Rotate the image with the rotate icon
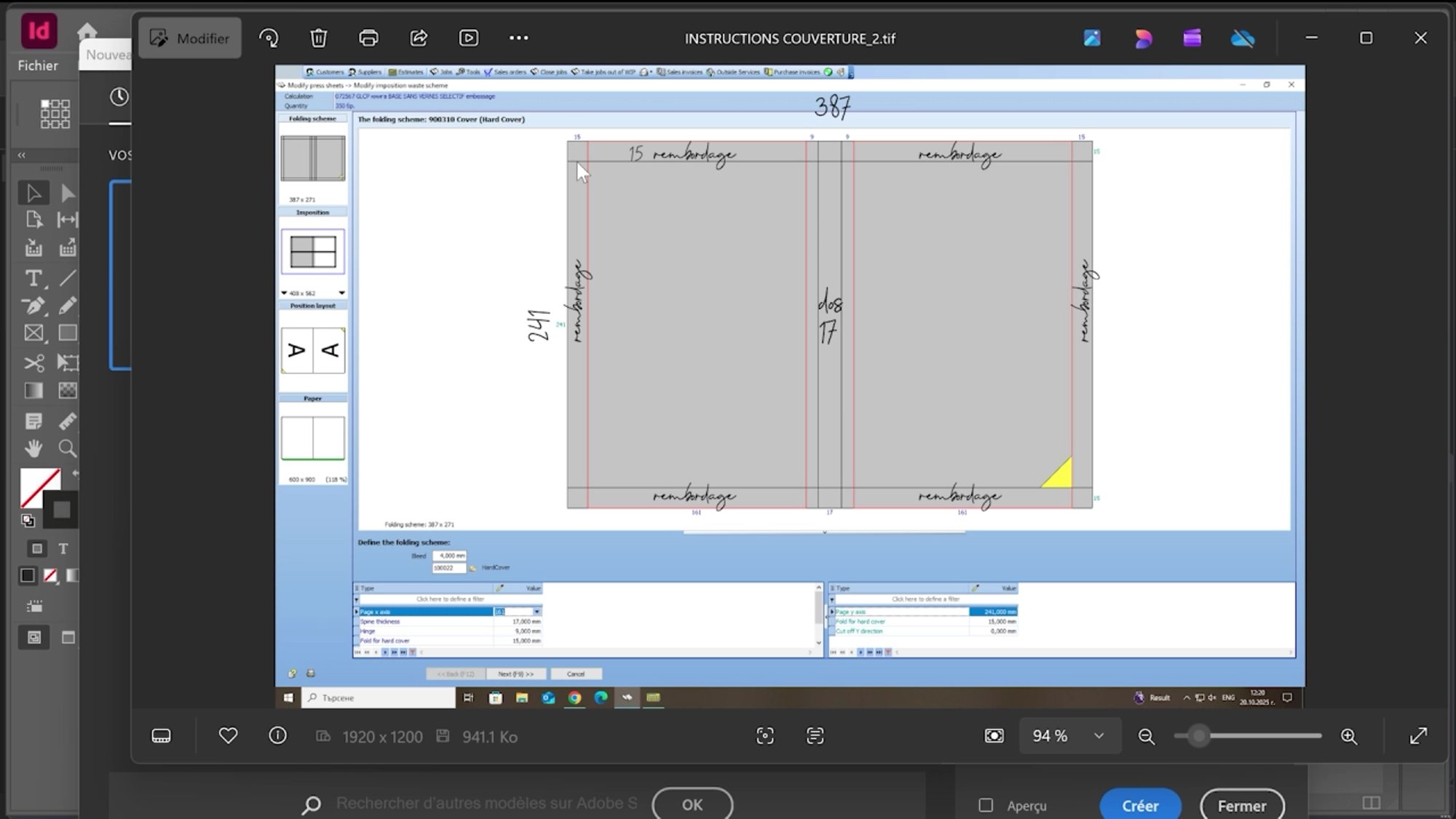This screenshot has height=819, width=1456. click(x=269, y=38)
